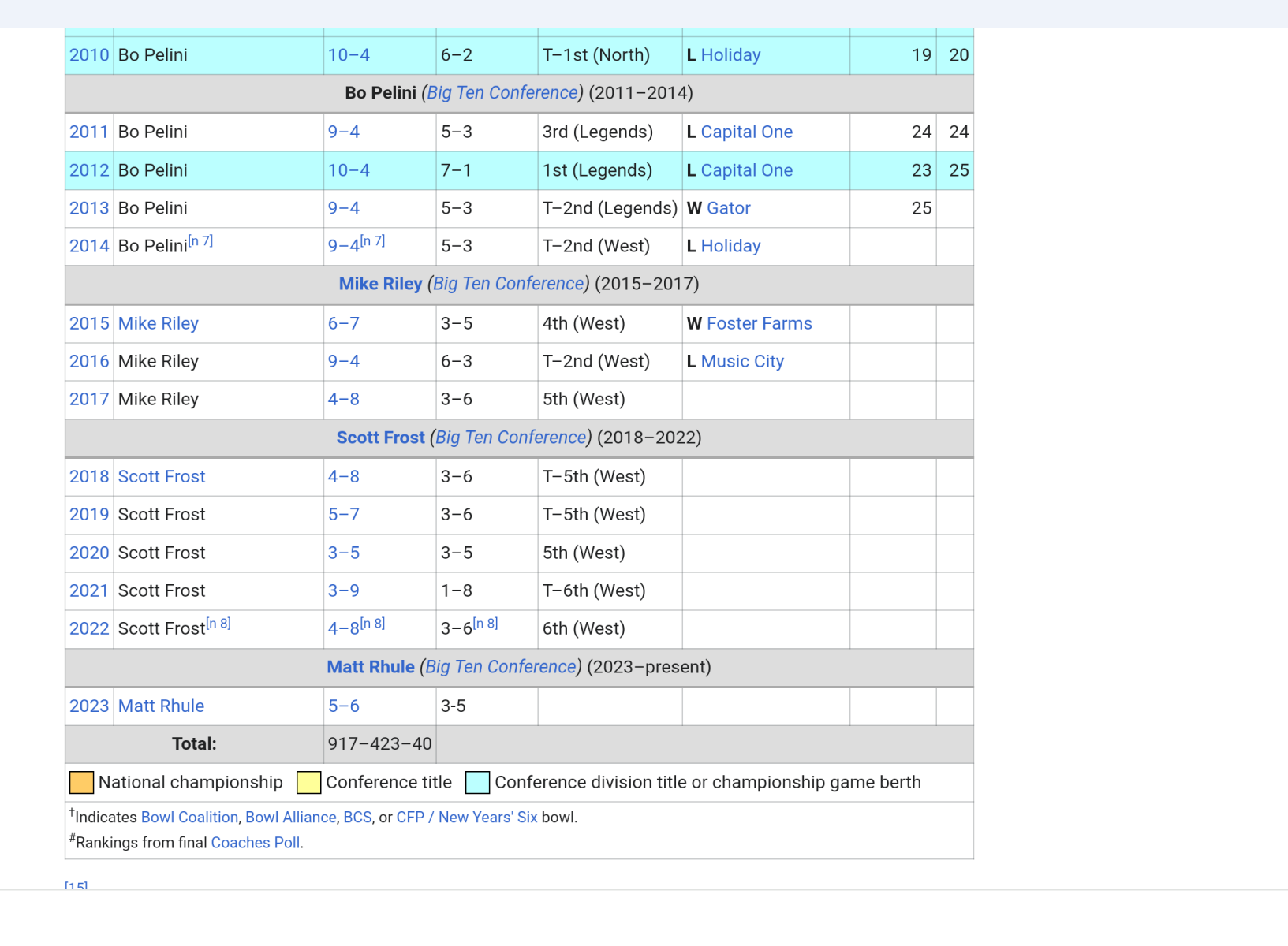This screenshot has width=1288, height=946.
Task: Open the 2016 season link
Action: 89,361
